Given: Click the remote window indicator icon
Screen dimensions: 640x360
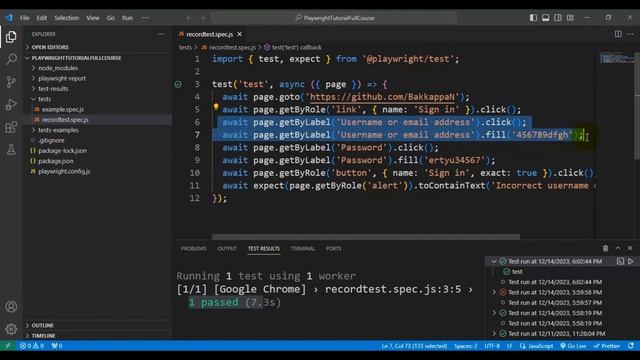Looking at the screenshot, I should click(8, 346).
